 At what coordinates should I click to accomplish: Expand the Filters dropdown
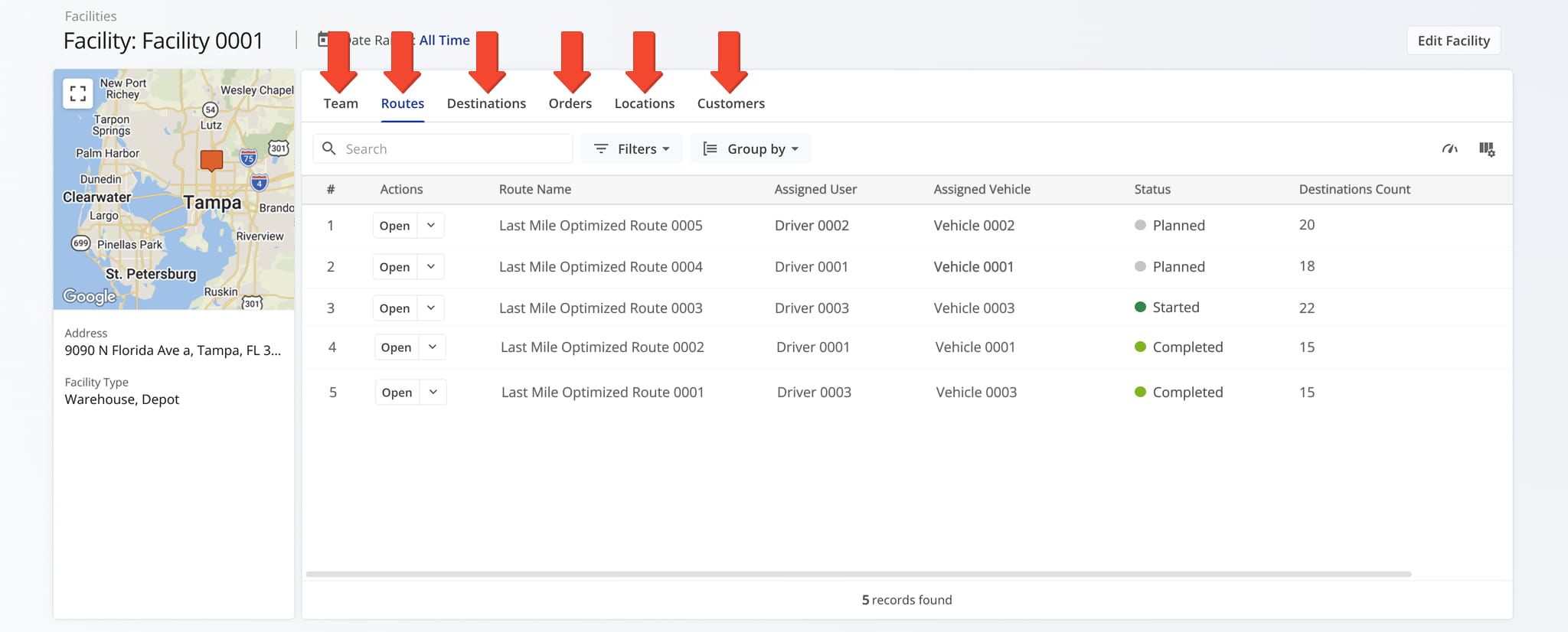[632, 149]
